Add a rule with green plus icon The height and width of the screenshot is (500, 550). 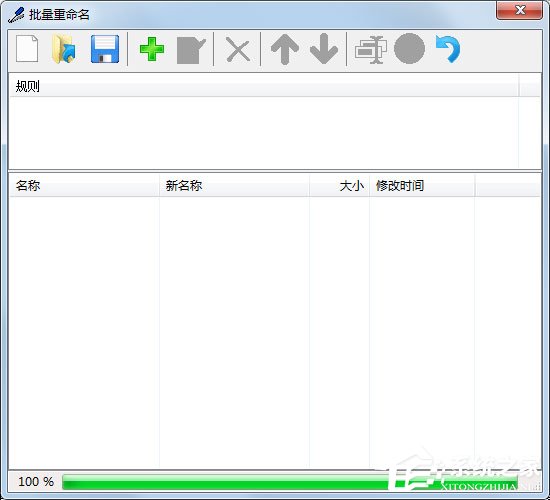point(152,49)
